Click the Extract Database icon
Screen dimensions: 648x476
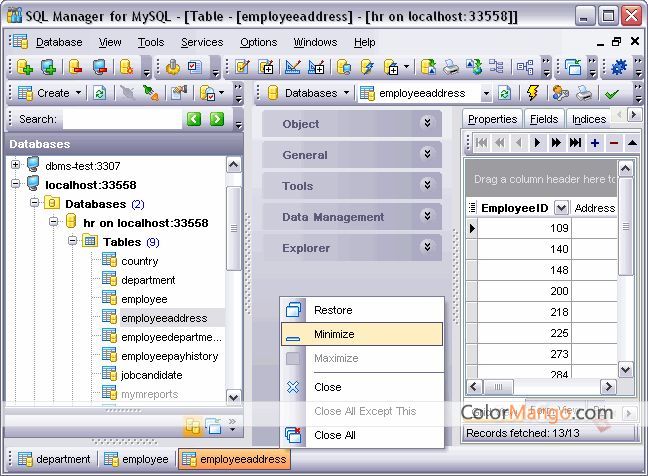click(428, 67)
